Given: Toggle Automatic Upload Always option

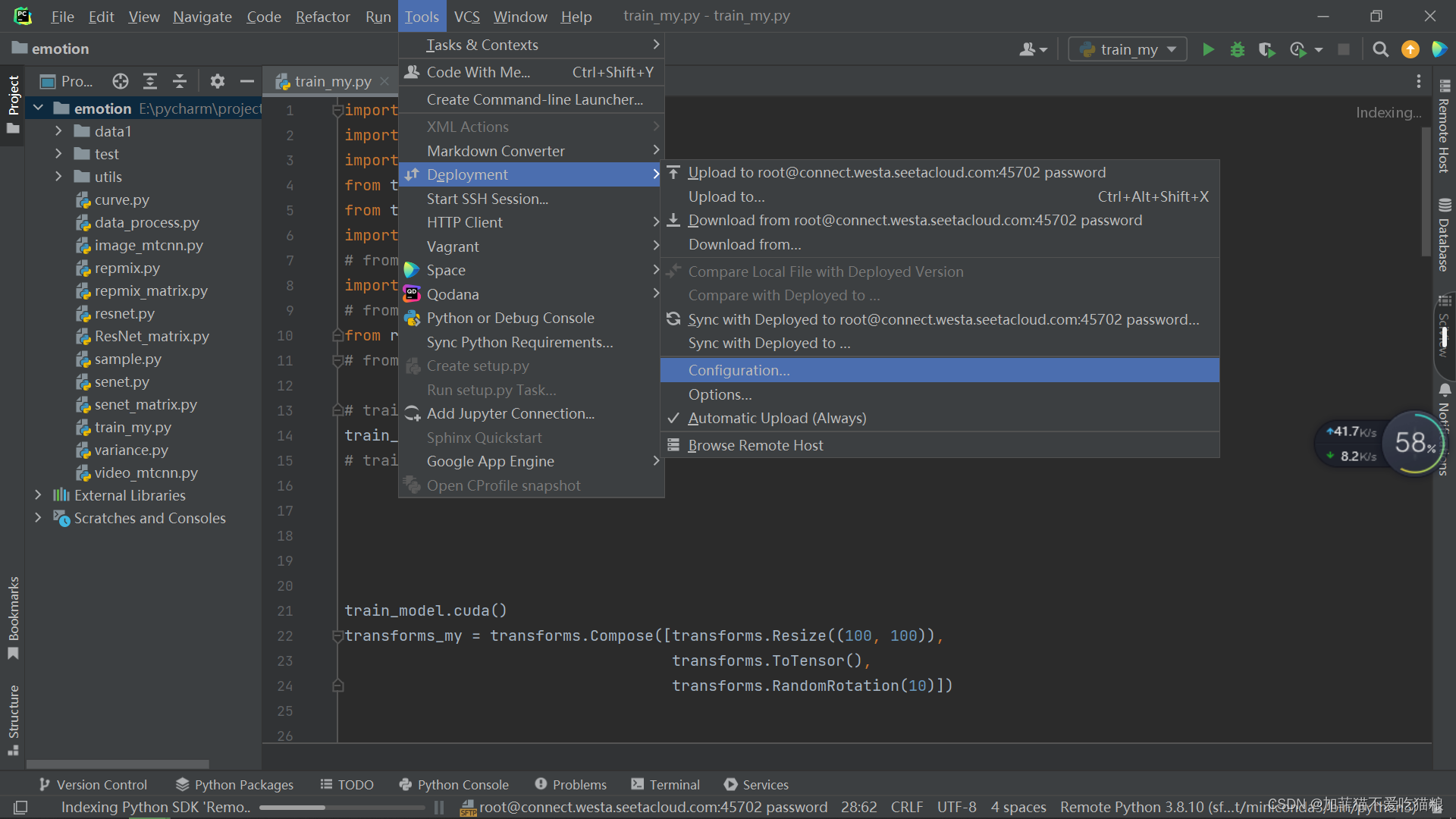Looking at the screenshot, I should tap(777, 418).
